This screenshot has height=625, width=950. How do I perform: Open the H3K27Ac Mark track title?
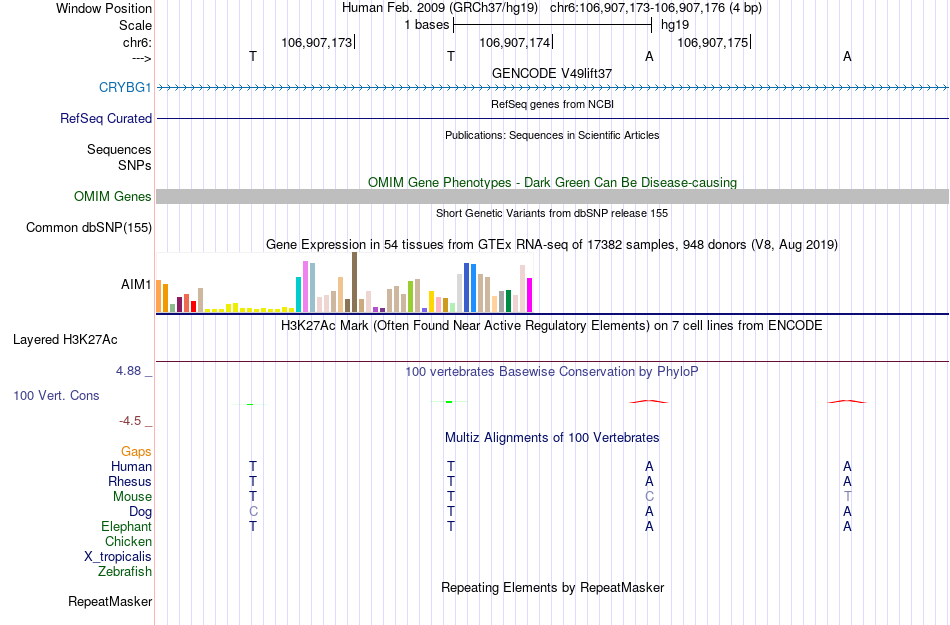click(x=552, y=326)
